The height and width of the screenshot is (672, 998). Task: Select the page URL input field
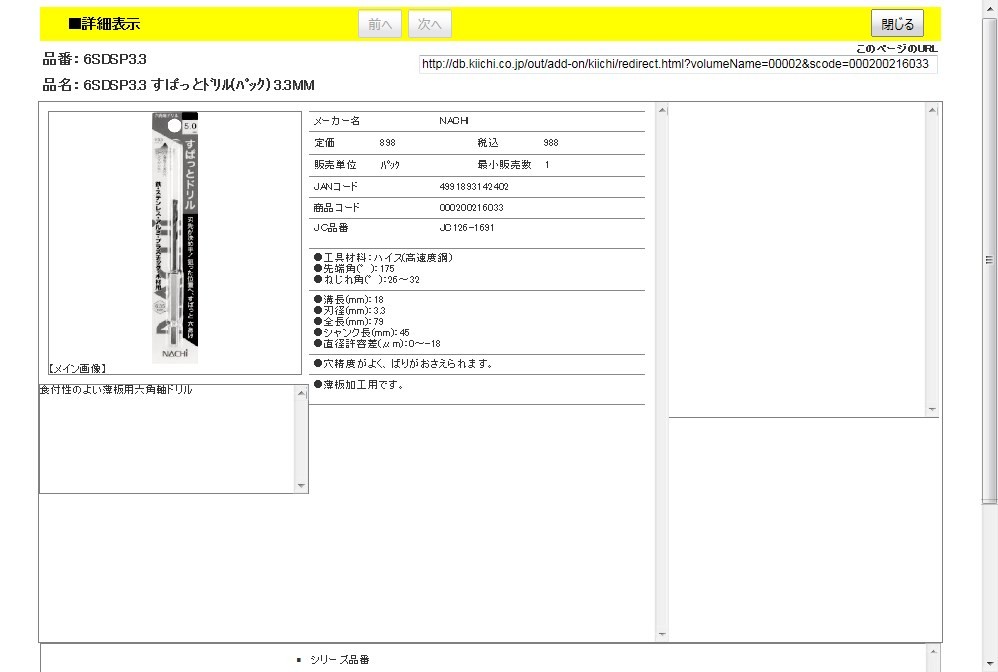[x=678, y=64]
